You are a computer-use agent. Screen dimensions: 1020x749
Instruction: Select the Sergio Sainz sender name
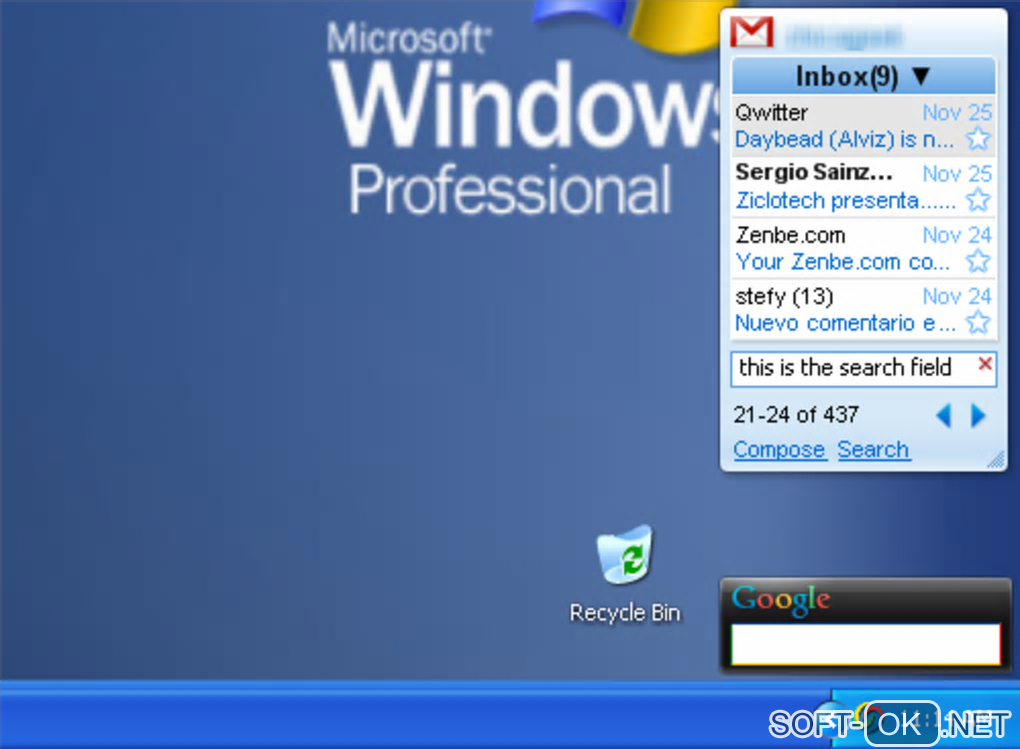[x=814, y=172]
